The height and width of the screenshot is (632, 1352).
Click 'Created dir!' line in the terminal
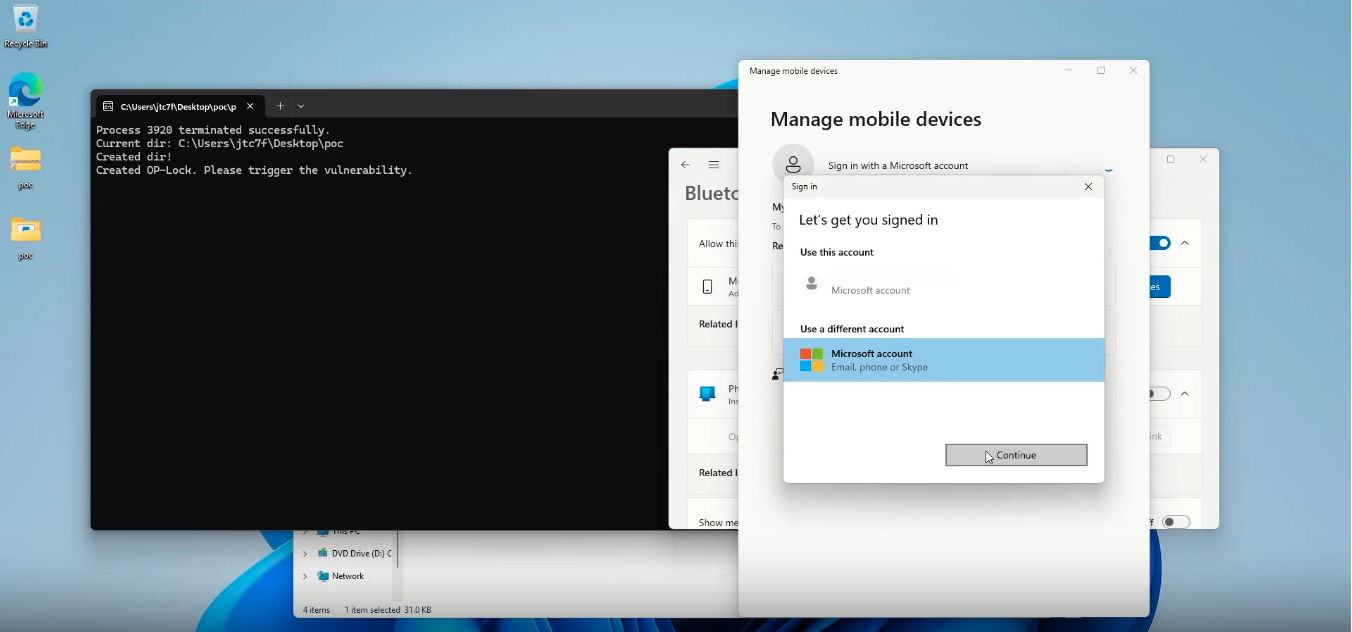pyautogui.click(x=134, y=157)
